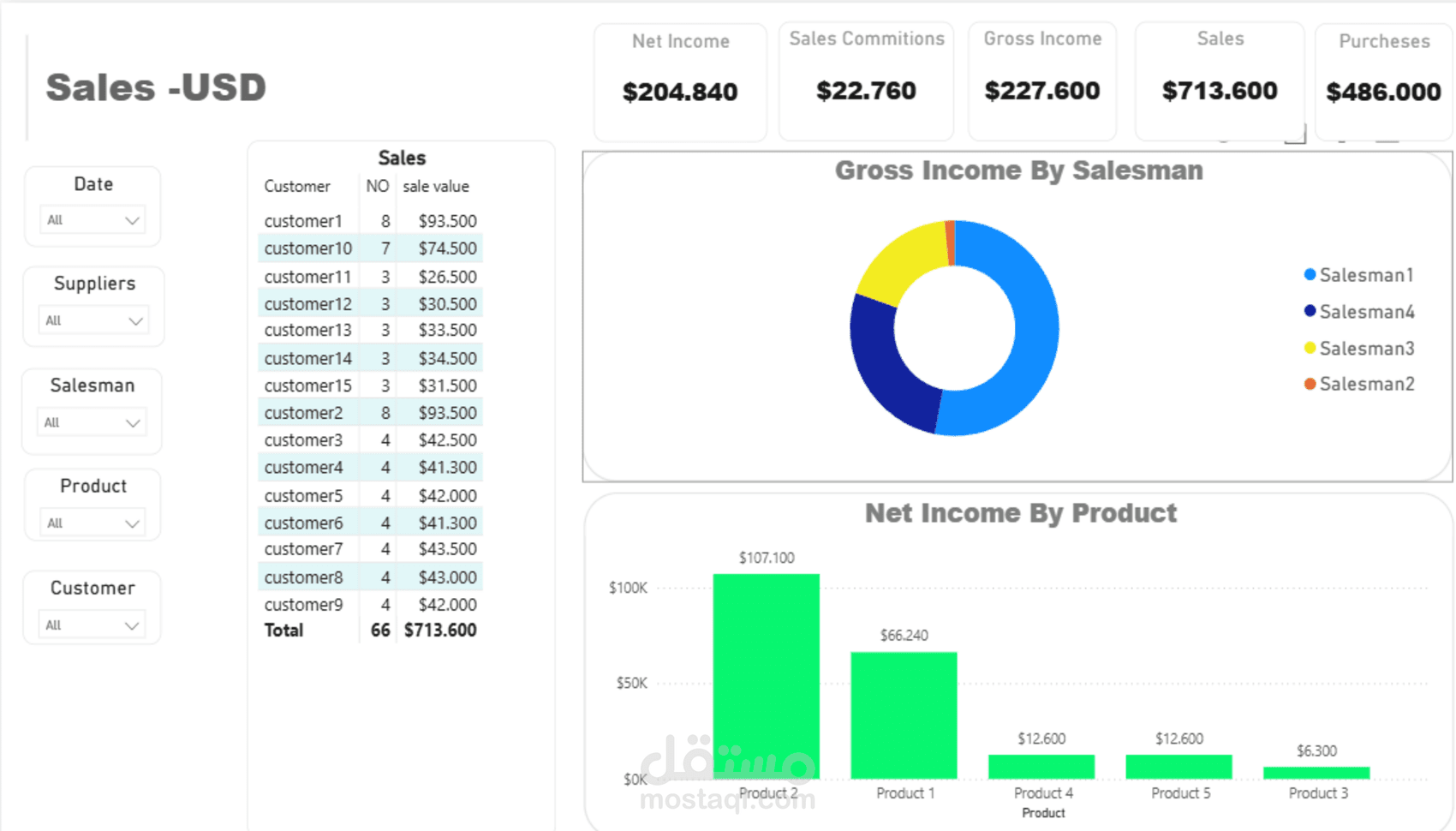Click the NO column header
The image size is (1456, 831).
377,186
